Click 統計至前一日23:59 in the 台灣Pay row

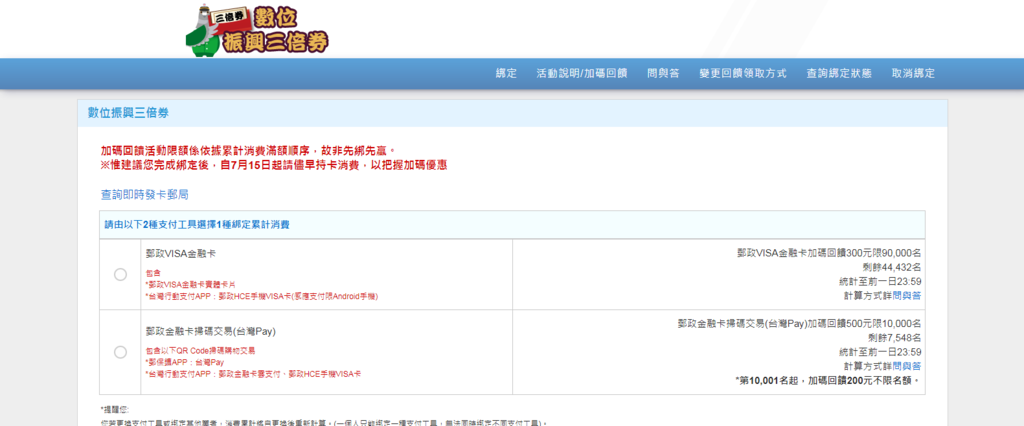pos(880,352)
